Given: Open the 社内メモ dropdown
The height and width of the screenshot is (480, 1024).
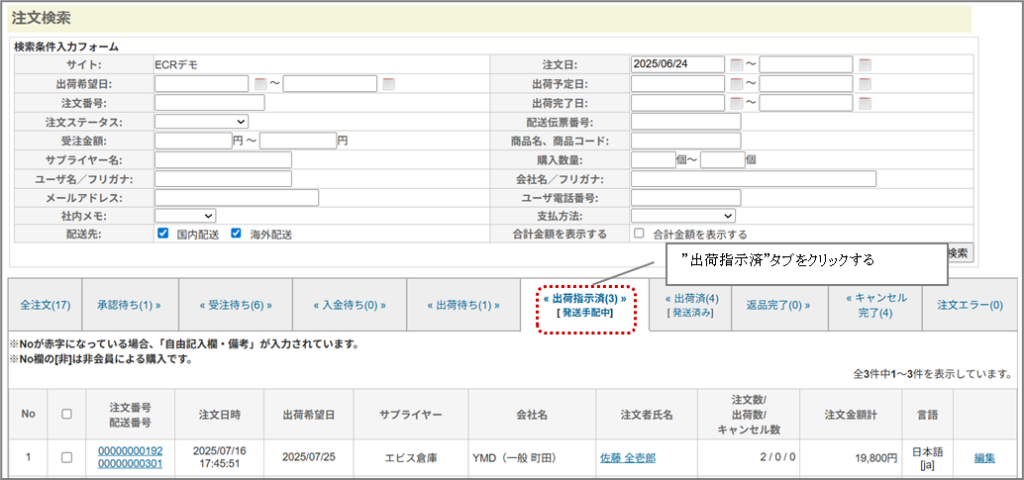Looking at the screenshot, I should coord(185,215).
